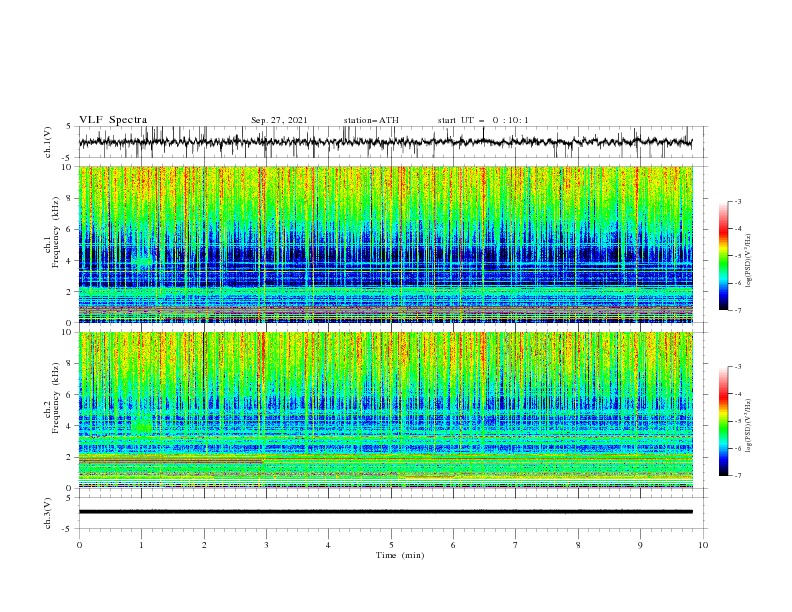Viewport: 792px width, 612px height.
Task: Select the "start UT = 0 : 10: 1" text
Action: point(483,120)
